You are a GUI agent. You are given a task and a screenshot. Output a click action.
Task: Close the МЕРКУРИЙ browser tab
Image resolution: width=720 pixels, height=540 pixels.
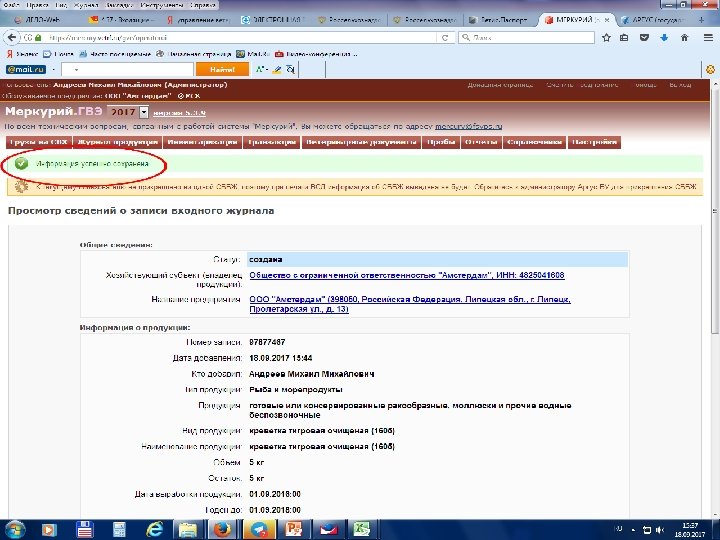[x=607, y=20]
